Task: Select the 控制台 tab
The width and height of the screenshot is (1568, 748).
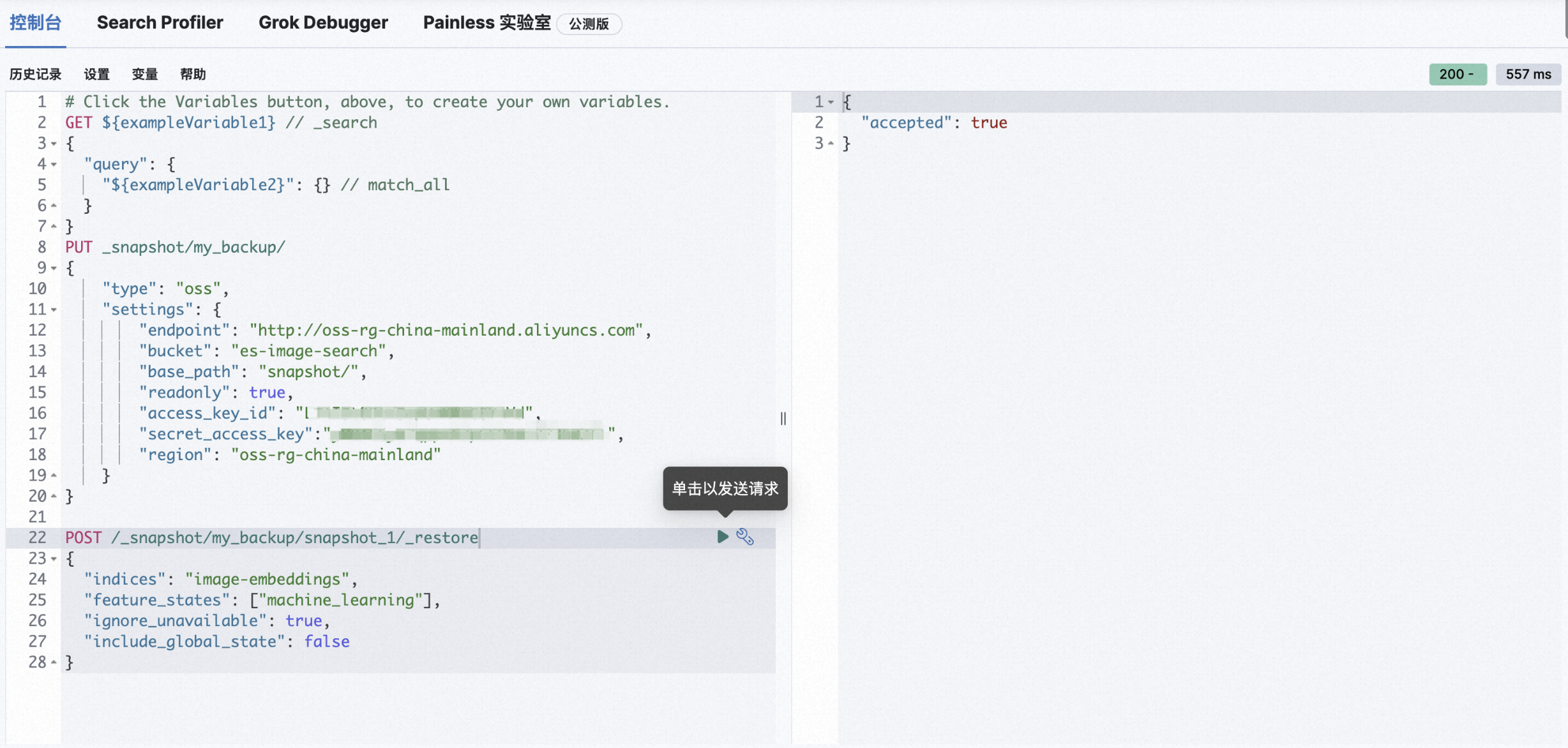Action: pyautogui.click(x=35, y=23)
